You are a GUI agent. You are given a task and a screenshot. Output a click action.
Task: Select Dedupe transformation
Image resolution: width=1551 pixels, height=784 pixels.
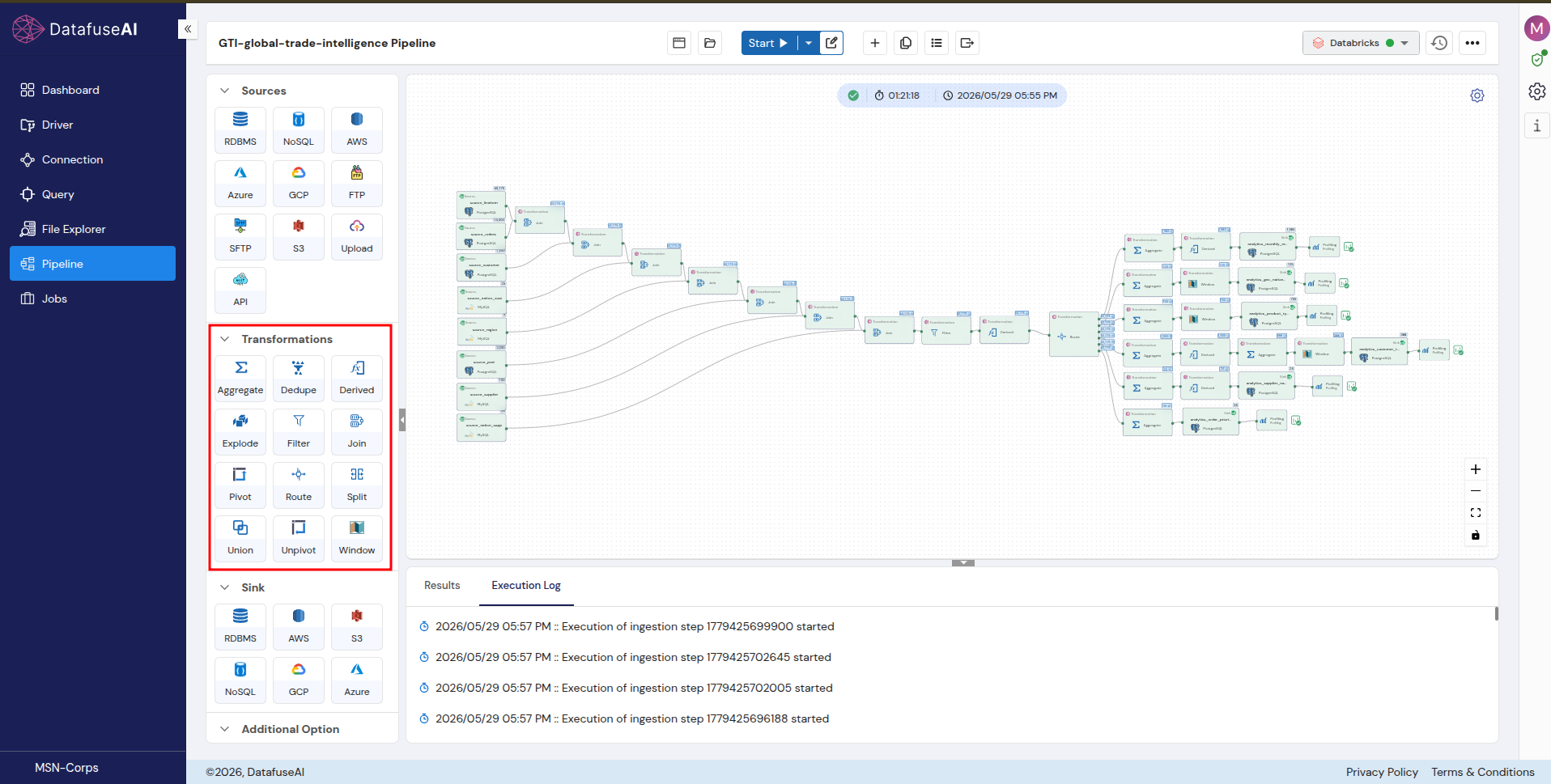click(299, 378)
